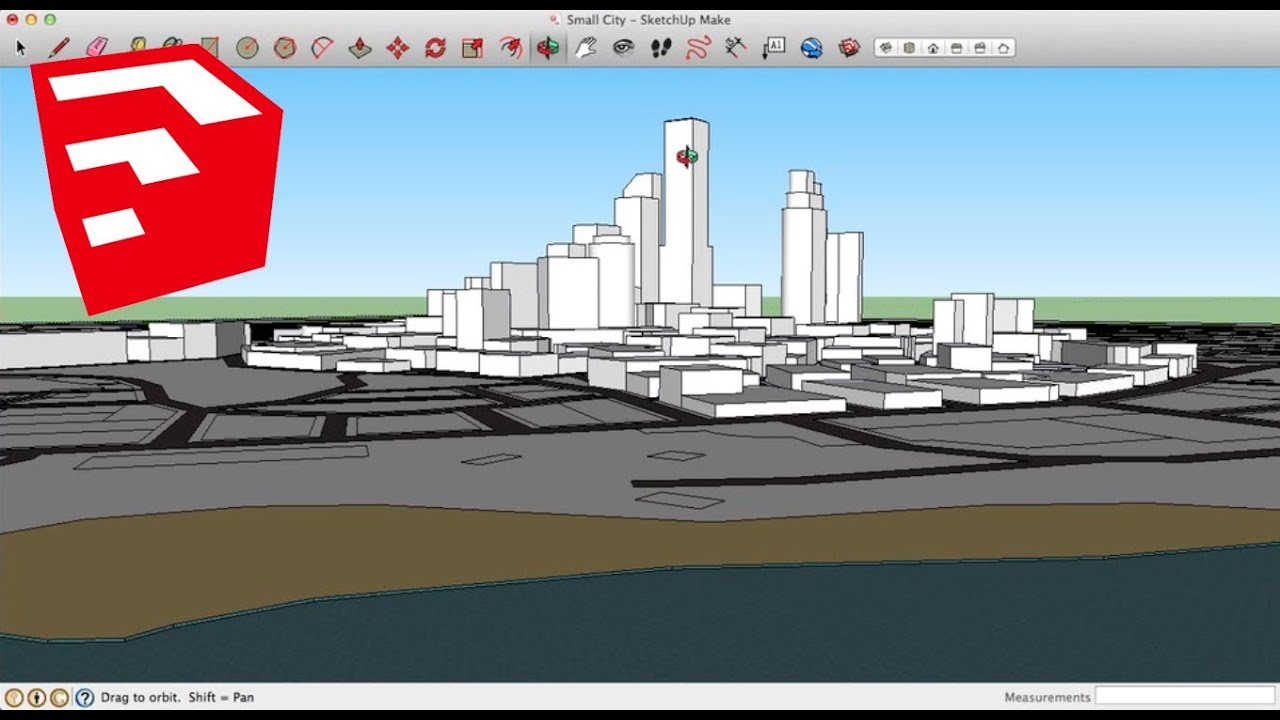Switch to Iso view

click(886, 47)
